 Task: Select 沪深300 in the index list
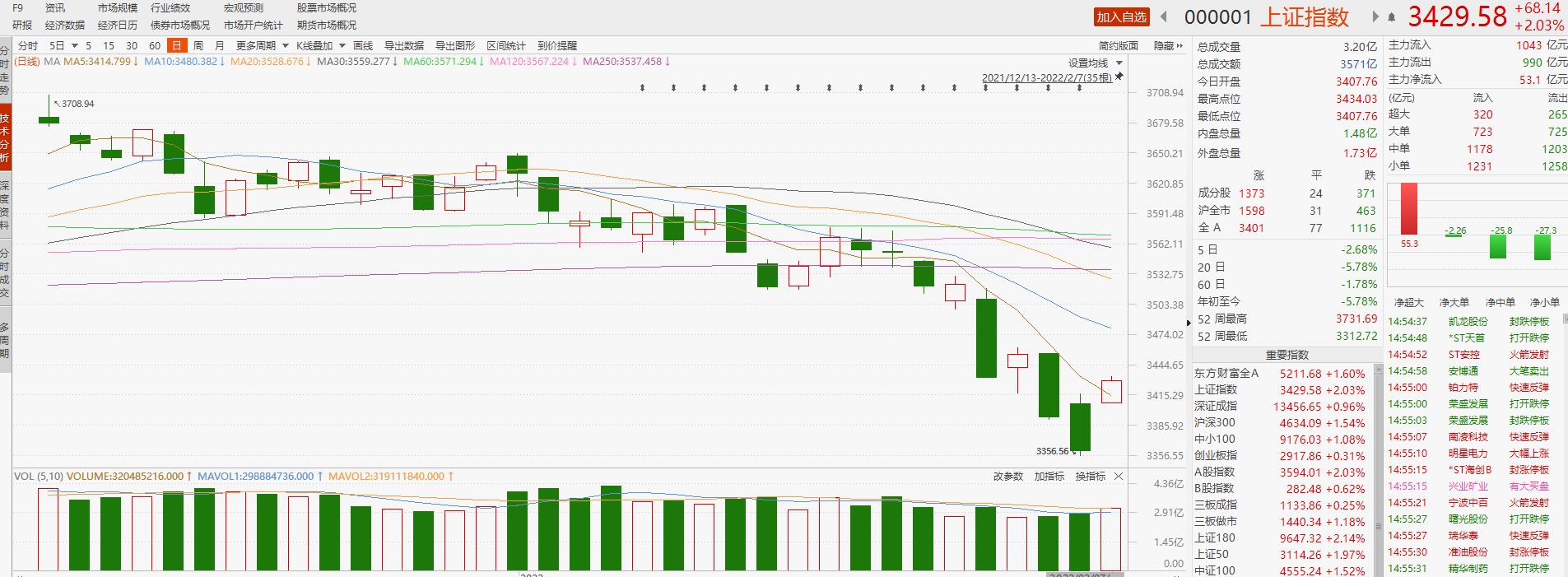(1214, 422)
